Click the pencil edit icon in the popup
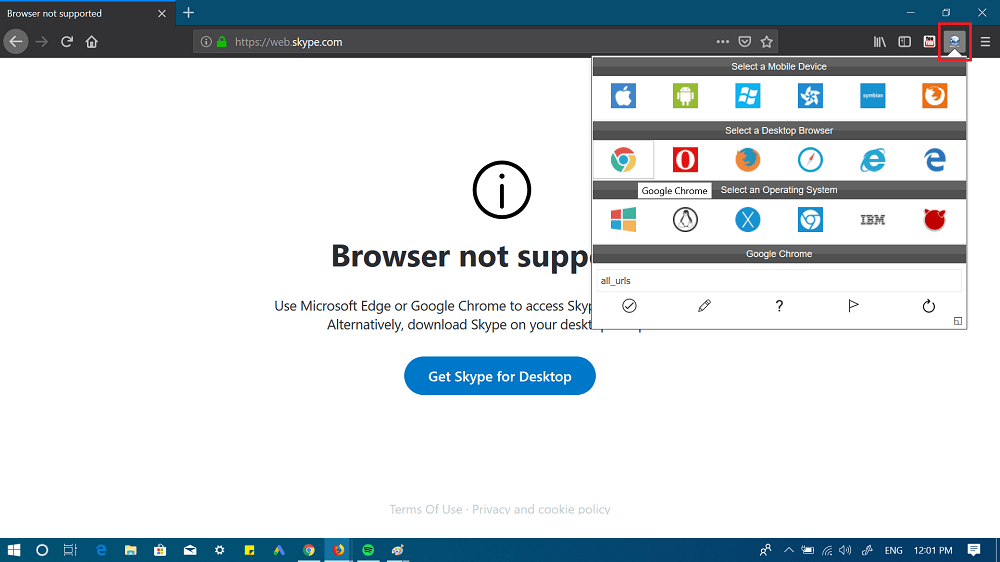 [704, 306]
